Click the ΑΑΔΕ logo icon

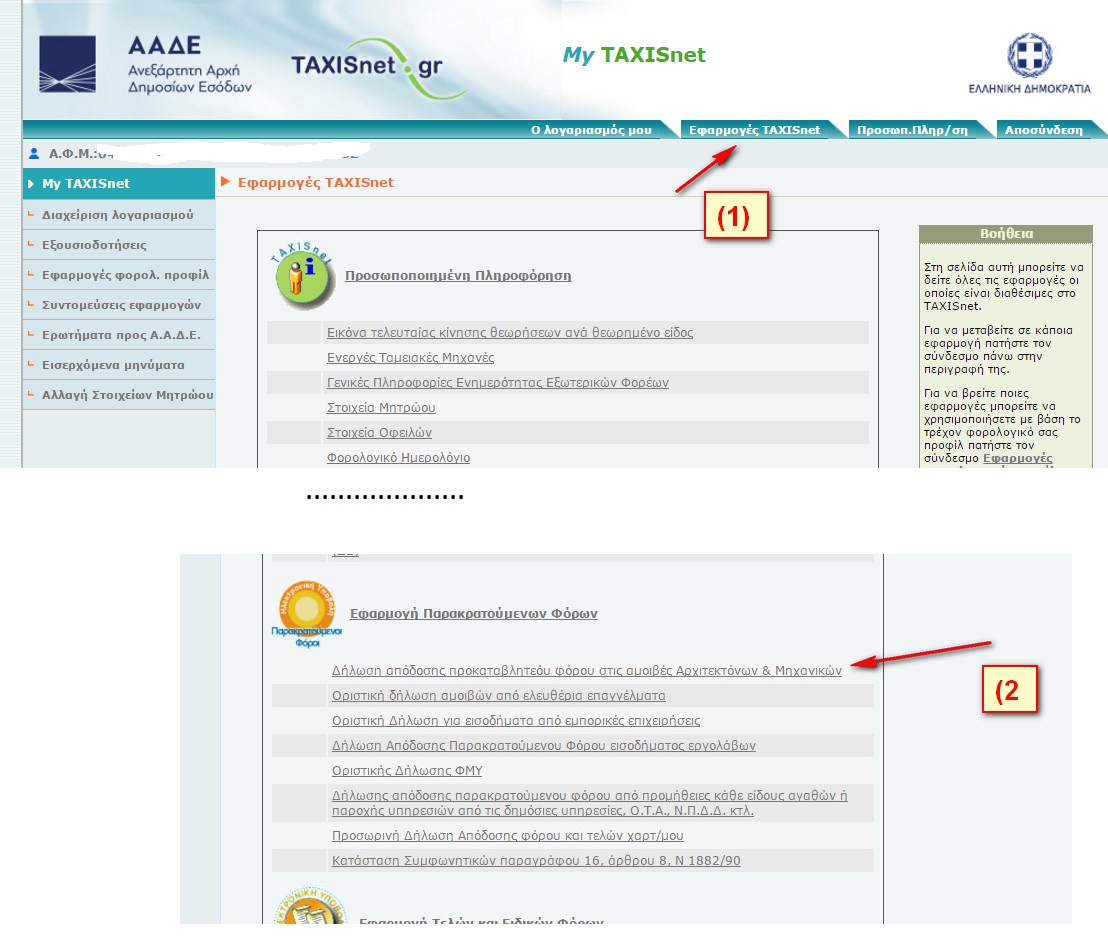pos(67,64)
